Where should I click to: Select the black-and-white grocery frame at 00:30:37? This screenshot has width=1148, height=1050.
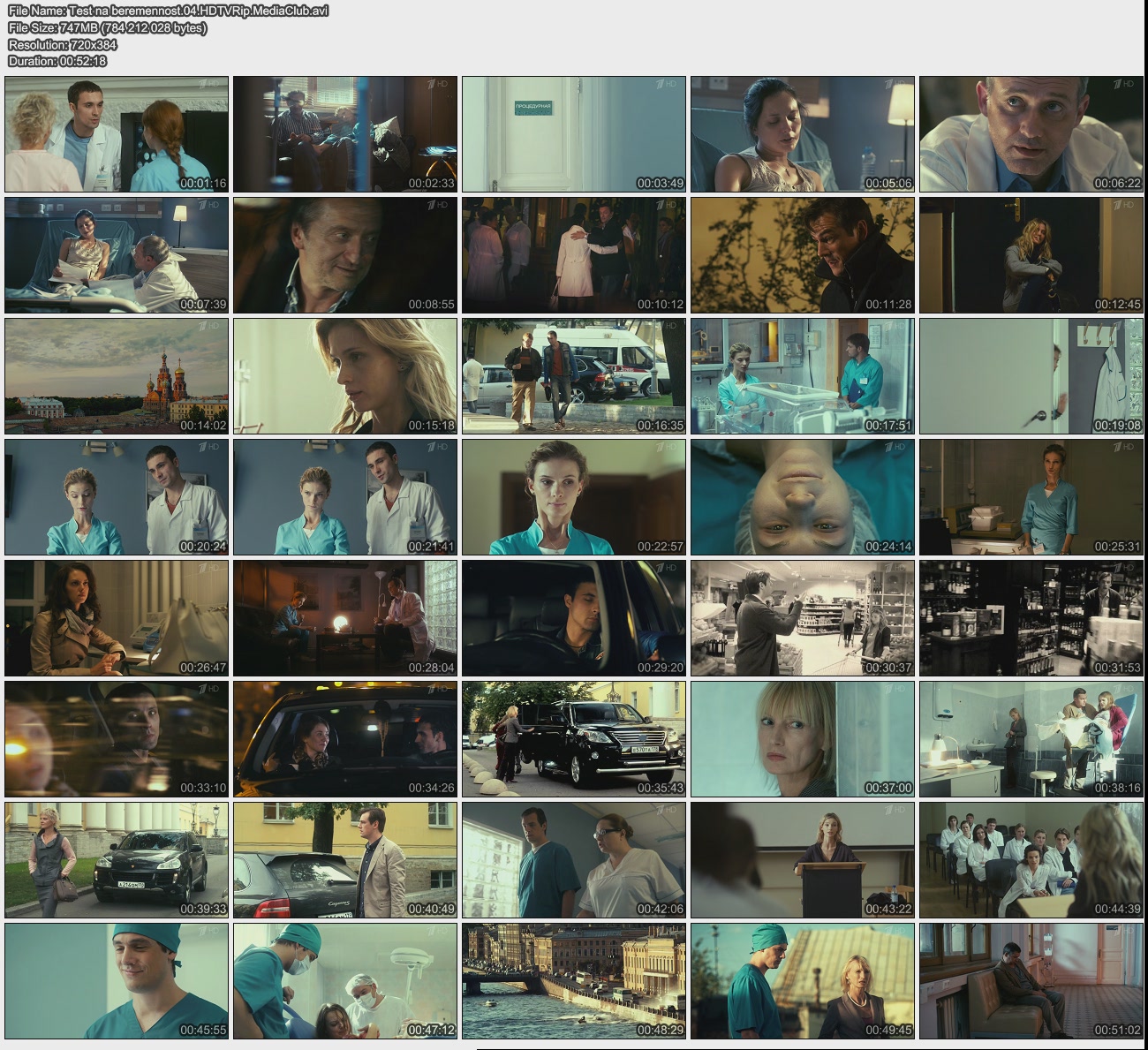coord(803,618)
